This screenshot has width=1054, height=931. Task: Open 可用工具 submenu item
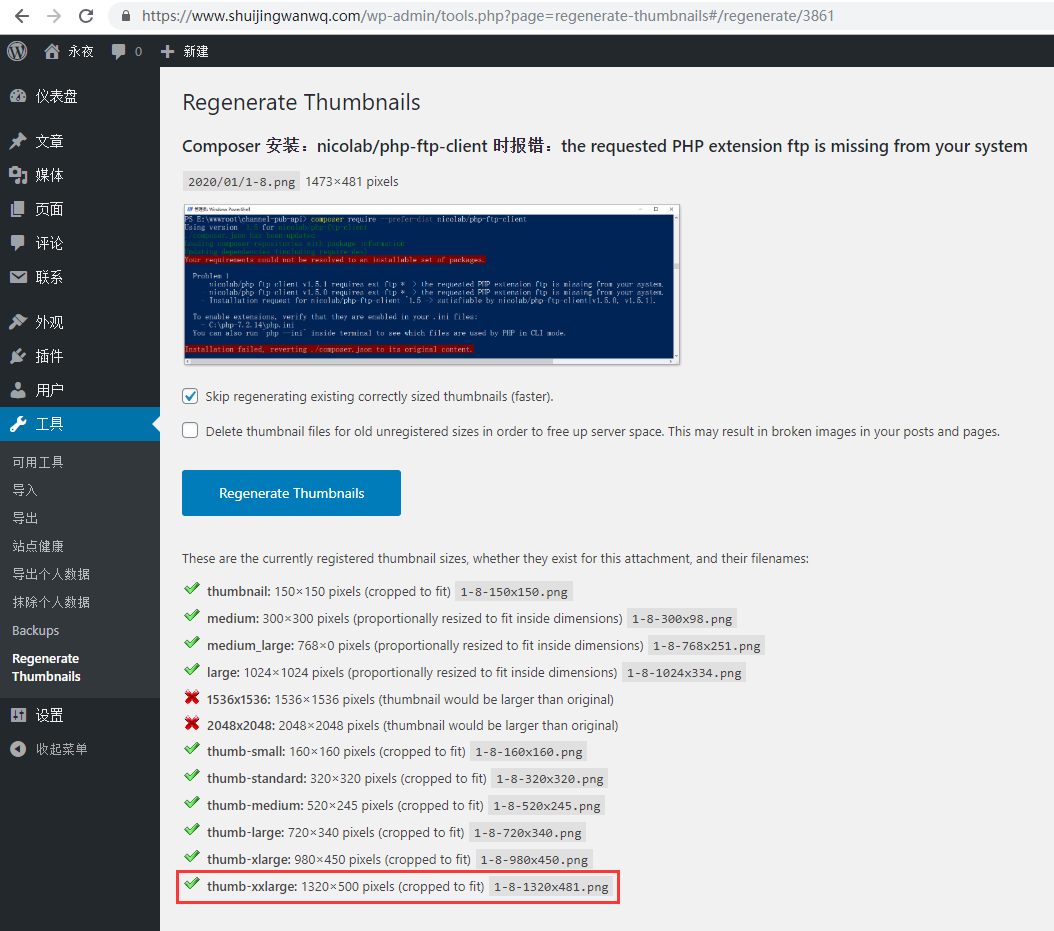[x=38, y=462]
